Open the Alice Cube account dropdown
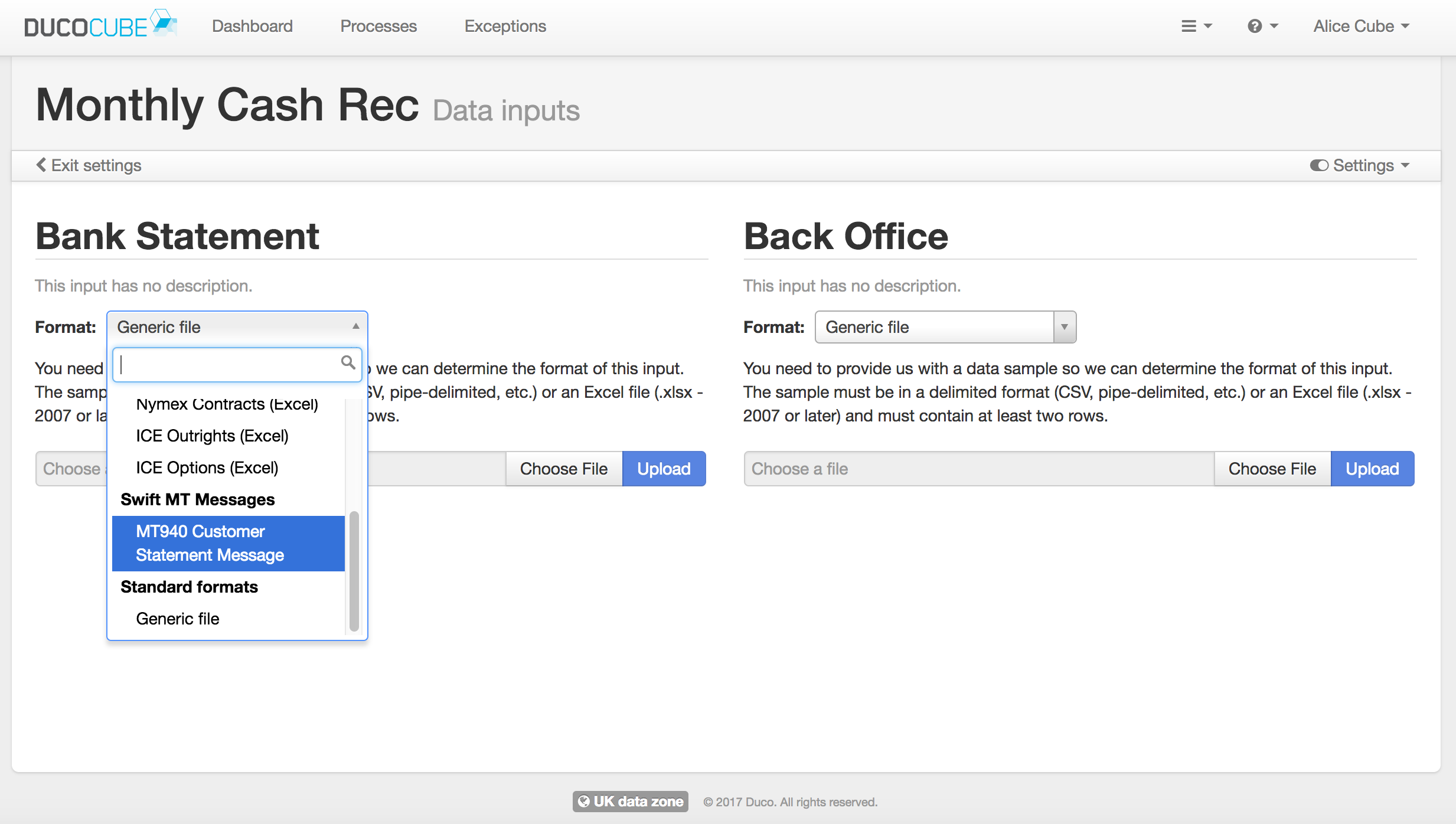Viewport: 1456px width, 824px height. coord(1360,26)
